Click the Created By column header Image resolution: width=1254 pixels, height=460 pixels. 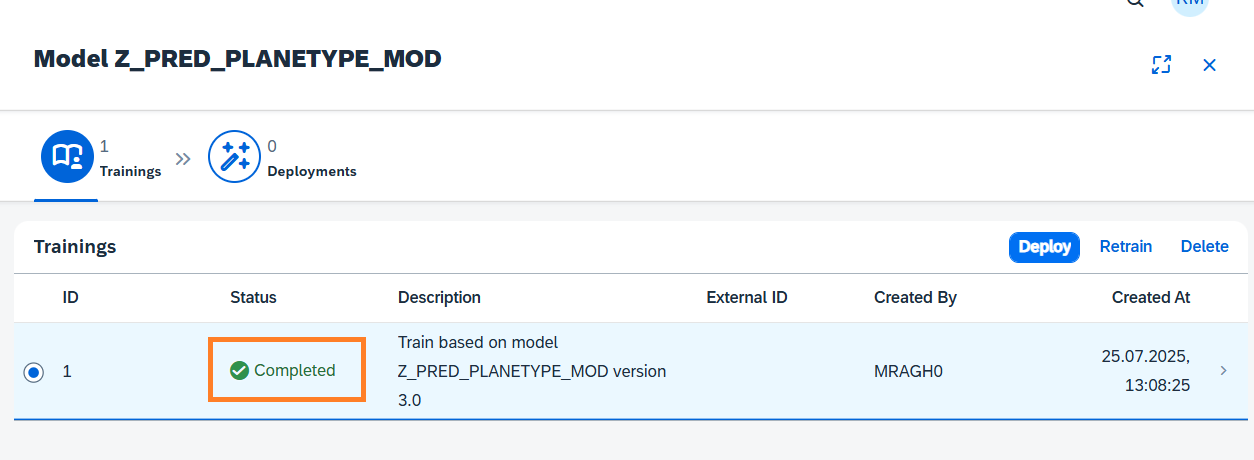point(915,297)
